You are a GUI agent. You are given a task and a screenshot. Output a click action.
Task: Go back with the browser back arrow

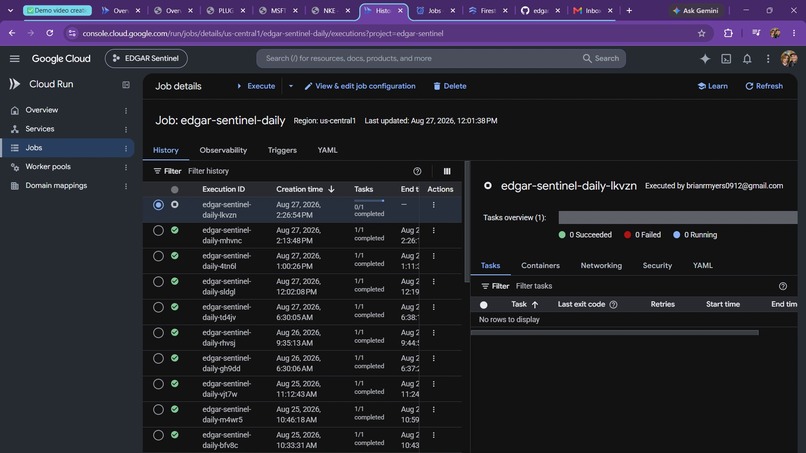(x=12, y=33)
